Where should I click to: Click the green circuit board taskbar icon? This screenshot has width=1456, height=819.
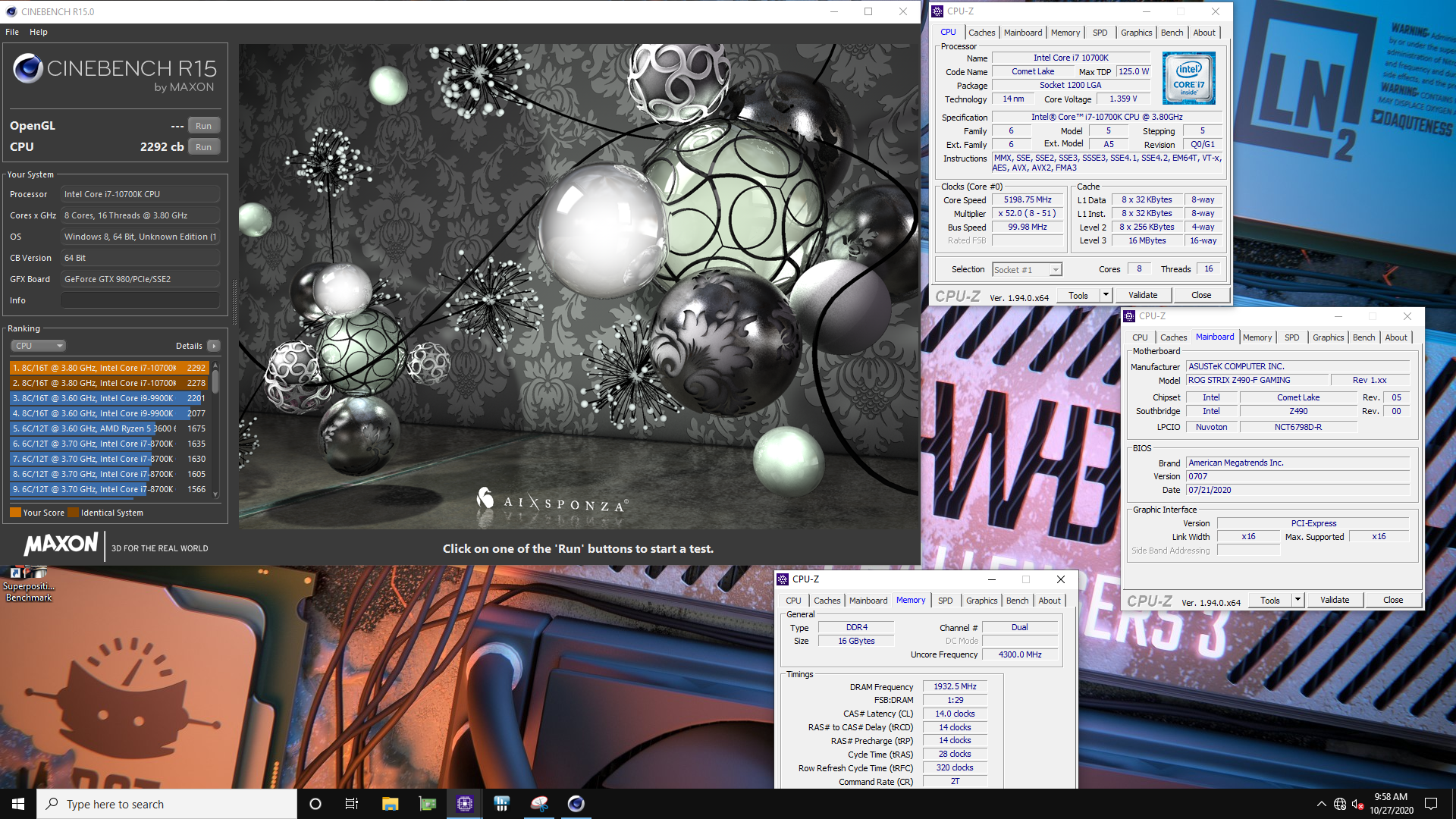[428, 804]
